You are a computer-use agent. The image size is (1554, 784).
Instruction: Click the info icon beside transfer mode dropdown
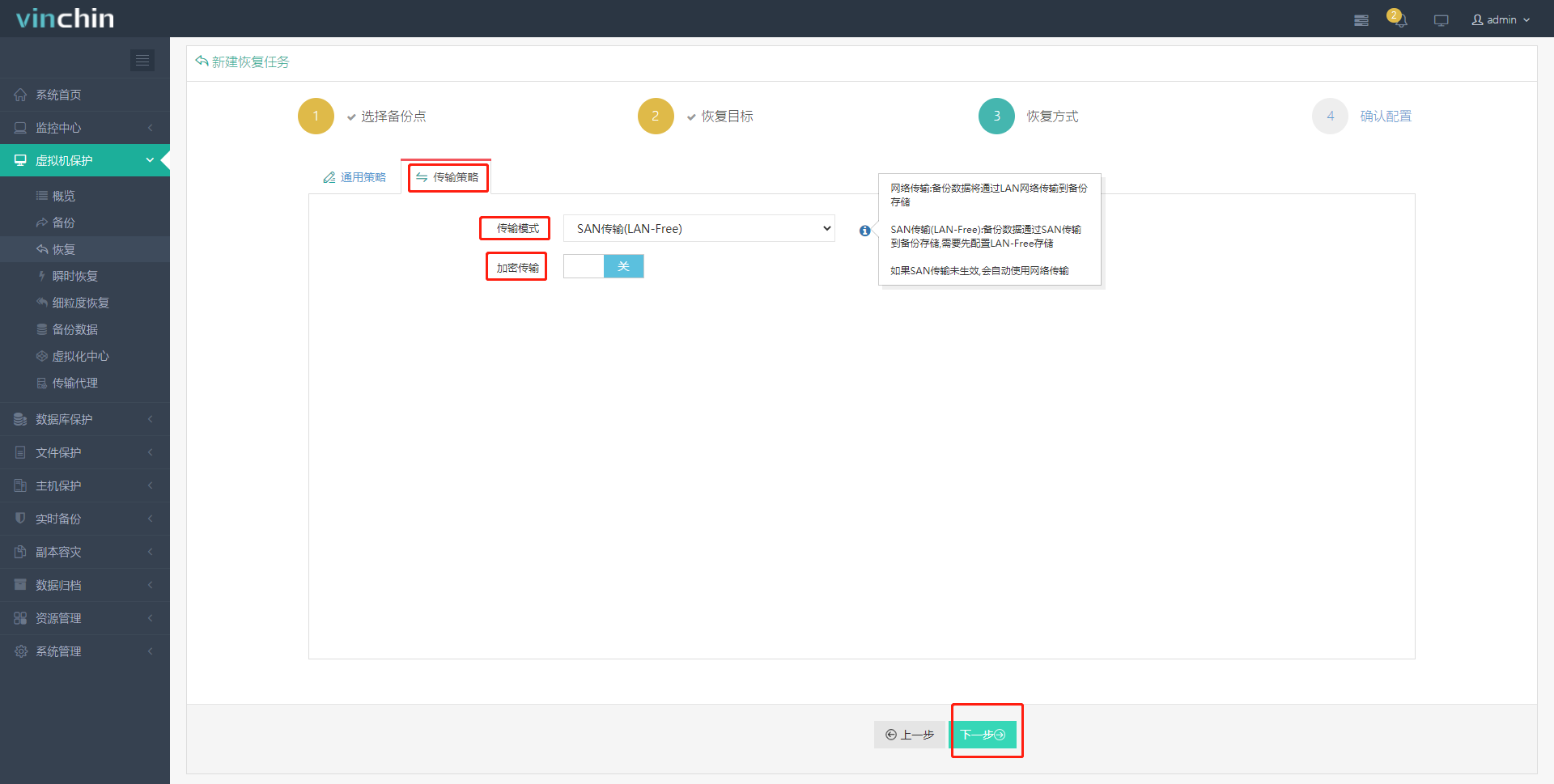pos(864,231)
